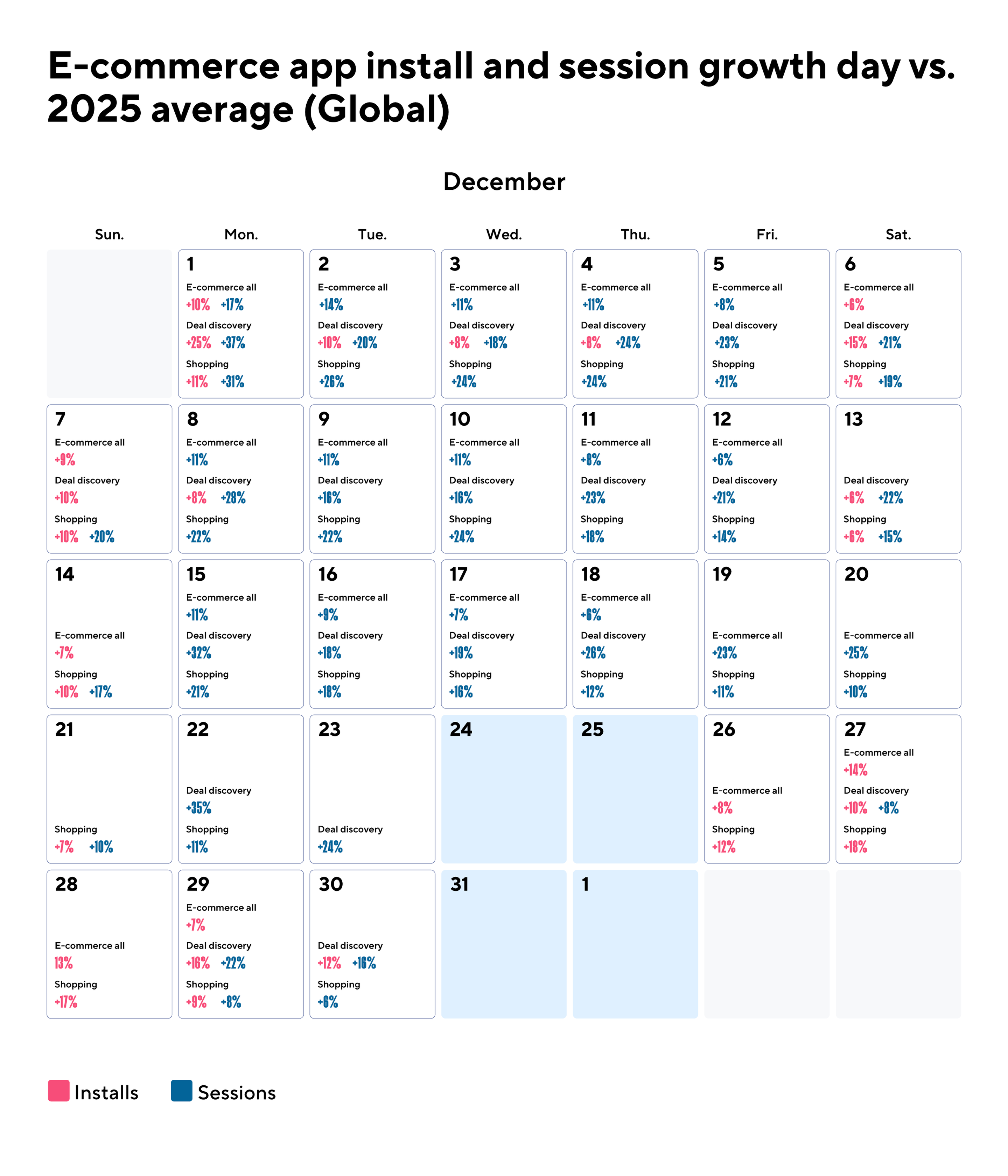Click the day 28 date number
The height and width of the screenshot is (1176, 1008).
66,884
